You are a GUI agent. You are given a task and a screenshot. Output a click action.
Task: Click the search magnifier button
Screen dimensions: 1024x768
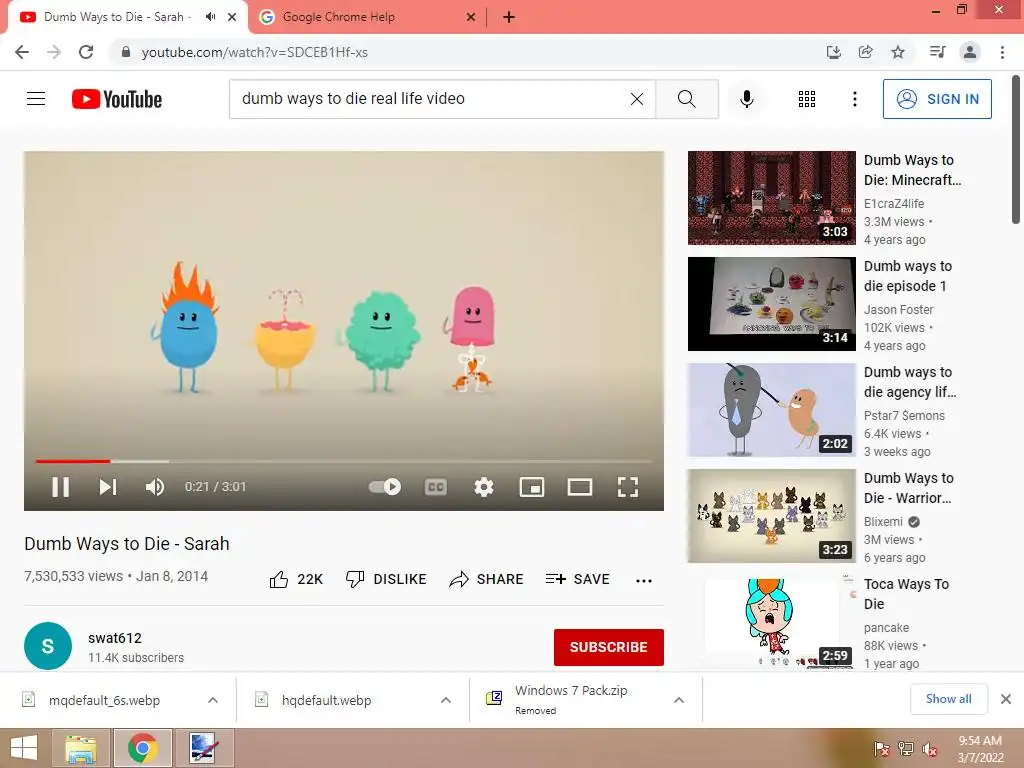(686, 99)
